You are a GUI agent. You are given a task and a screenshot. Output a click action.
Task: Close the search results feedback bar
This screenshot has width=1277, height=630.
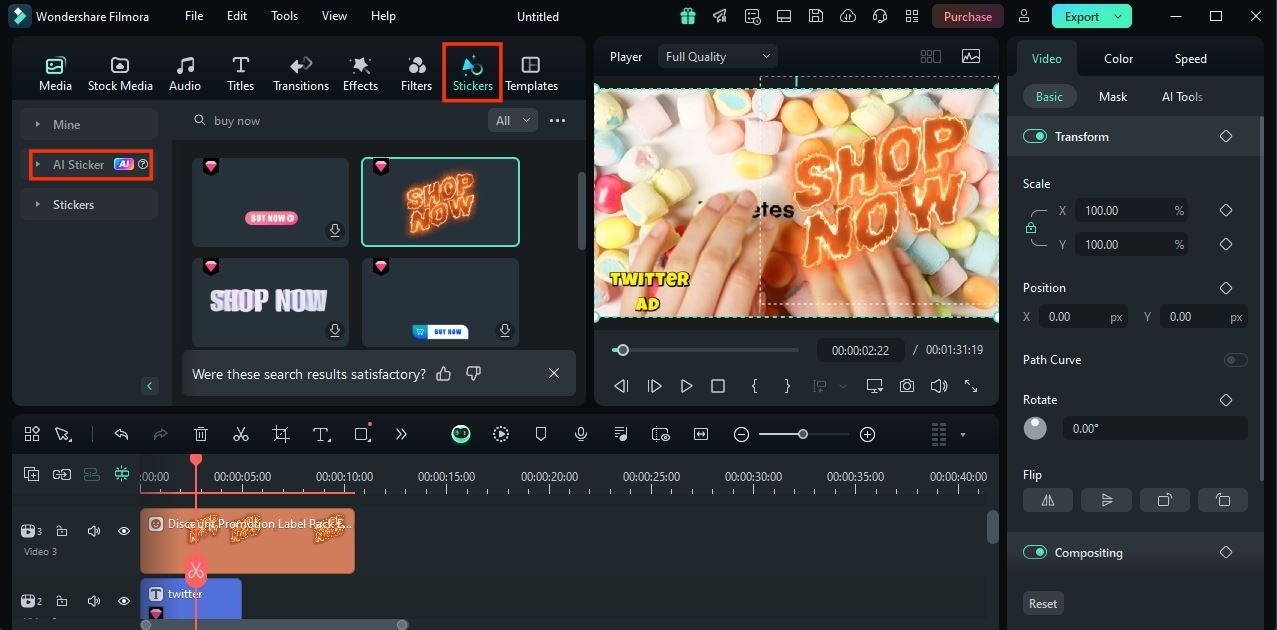click(x=554, y=373)
